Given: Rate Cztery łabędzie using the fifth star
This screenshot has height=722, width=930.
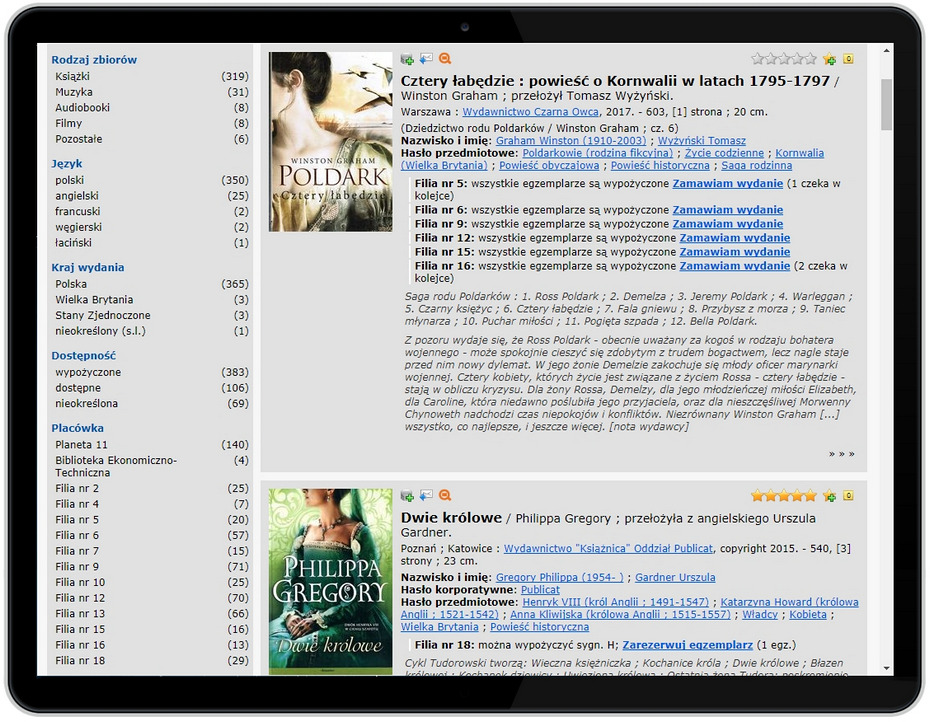Looking at the screenshot, I should pyautogui.click(x=810, y=60).
